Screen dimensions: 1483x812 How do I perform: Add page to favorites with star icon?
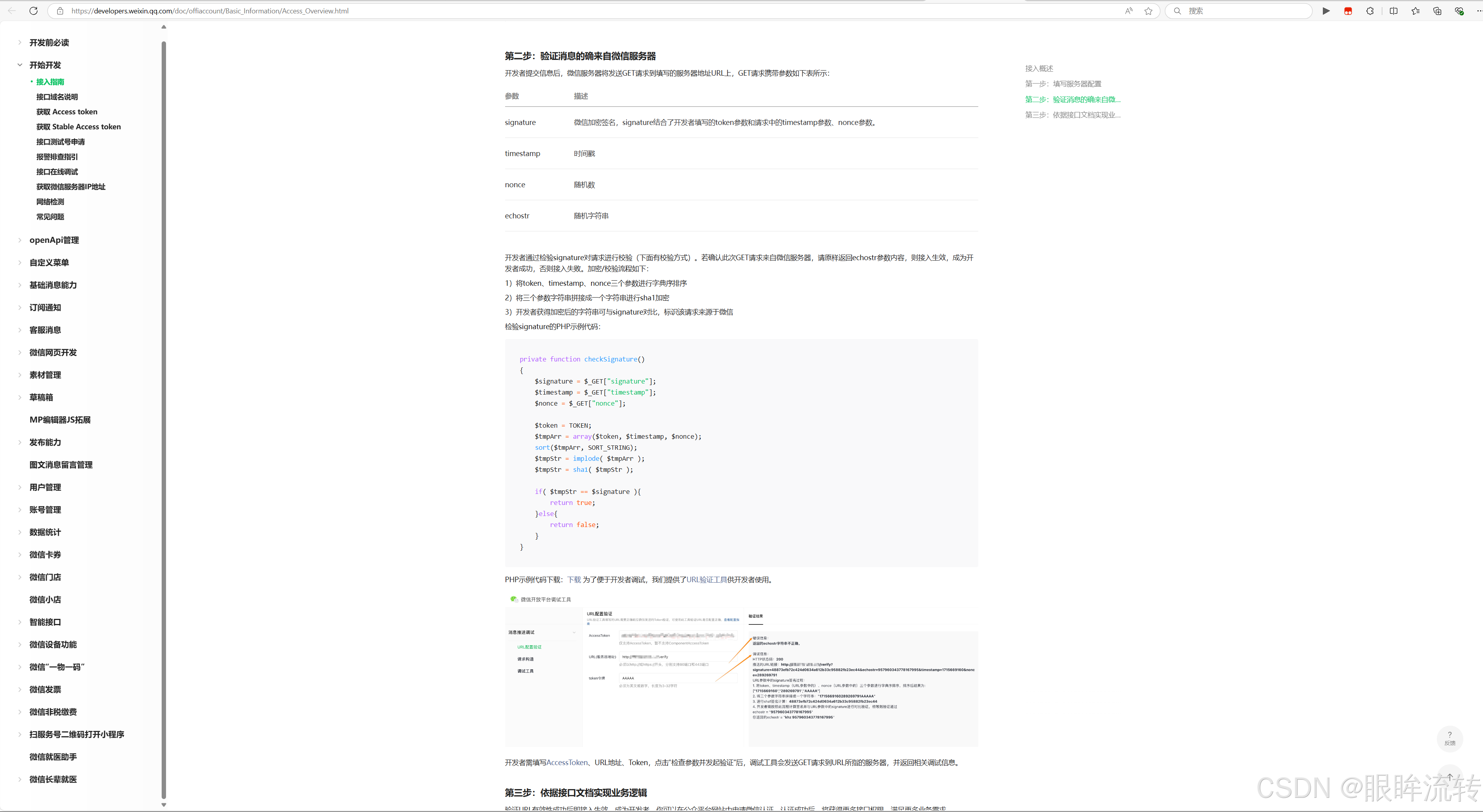pyautogui.click(x=1149, y=11)
